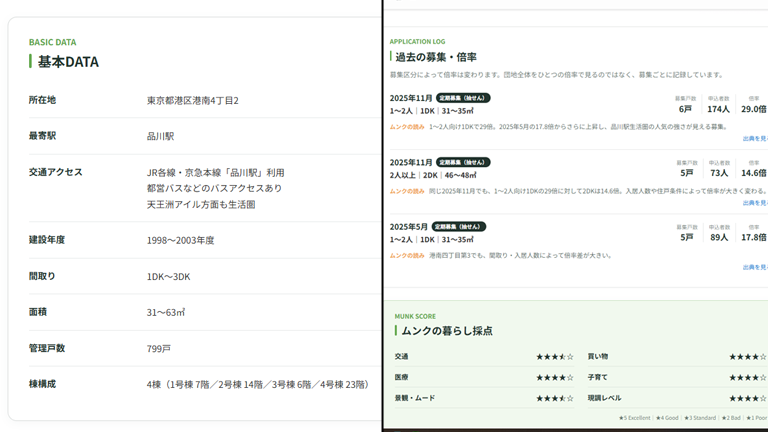Viewport: 768px width, 432px height.
Task: Click the ★3 Standard legend entry
Action: tap(700, 418)
